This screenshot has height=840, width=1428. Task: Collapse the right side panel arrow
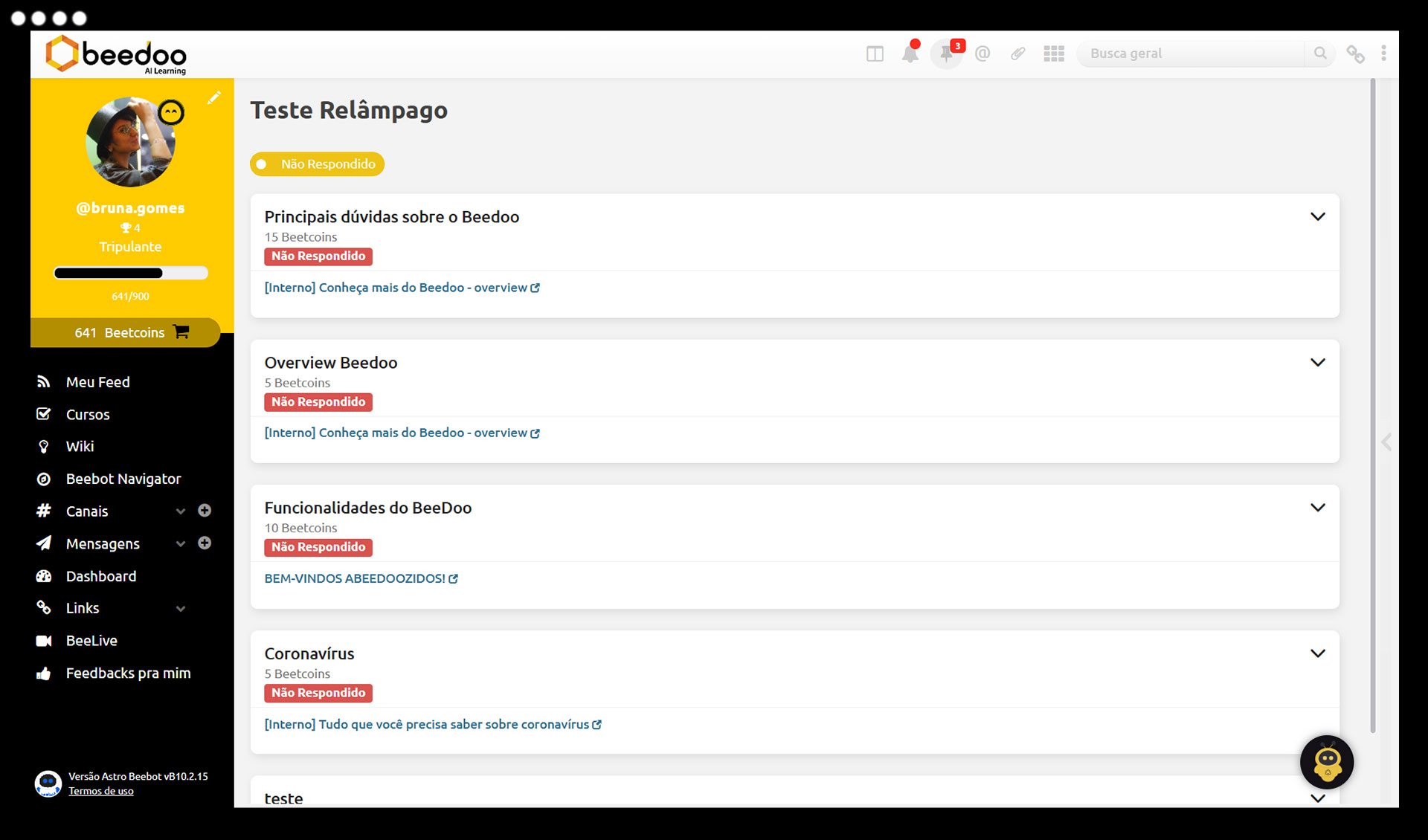click(x=1386, y=442)
